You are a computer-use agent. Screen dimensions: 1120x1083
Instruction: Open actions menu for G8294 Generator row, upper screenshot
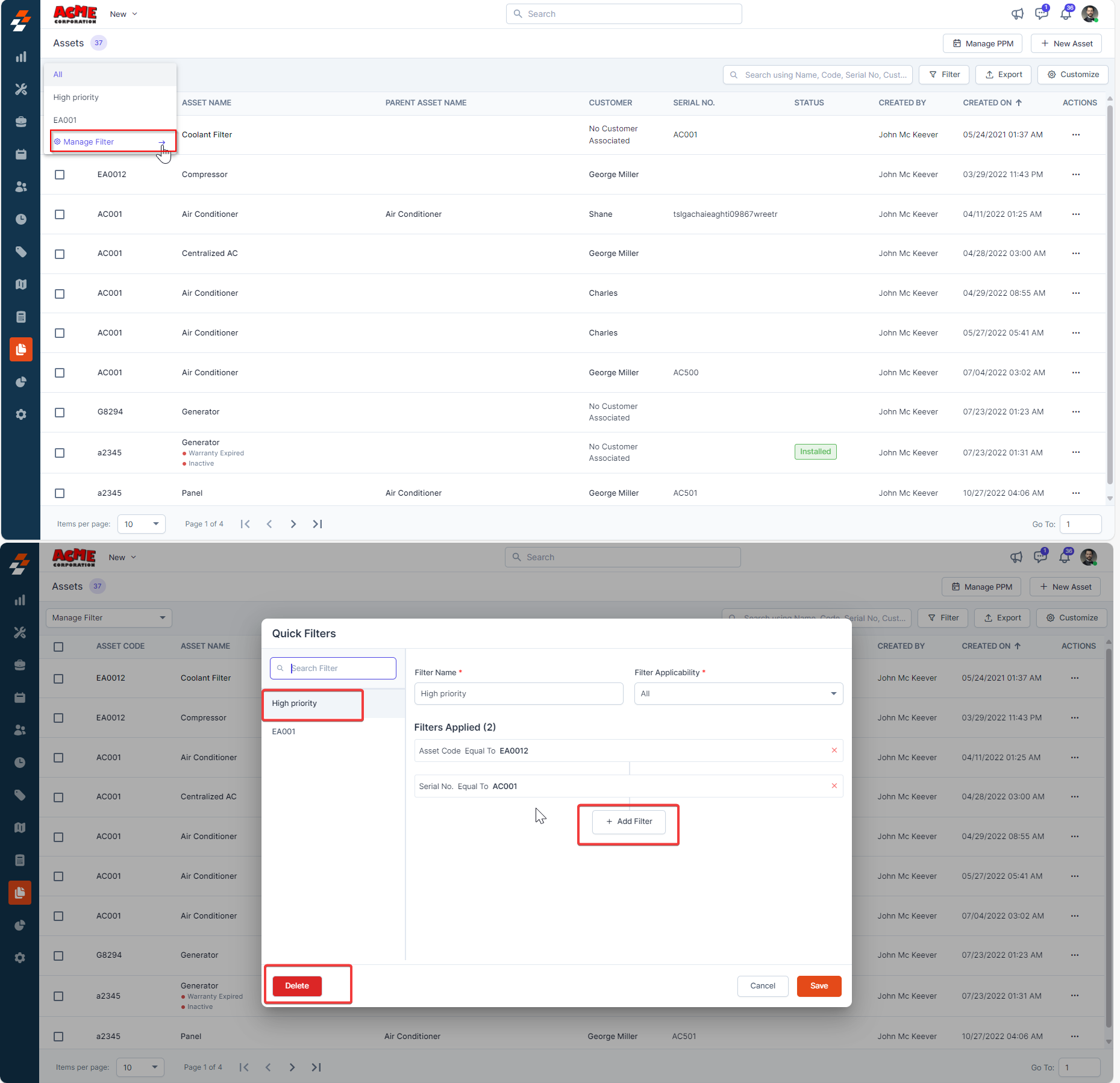click(1076, 412)
